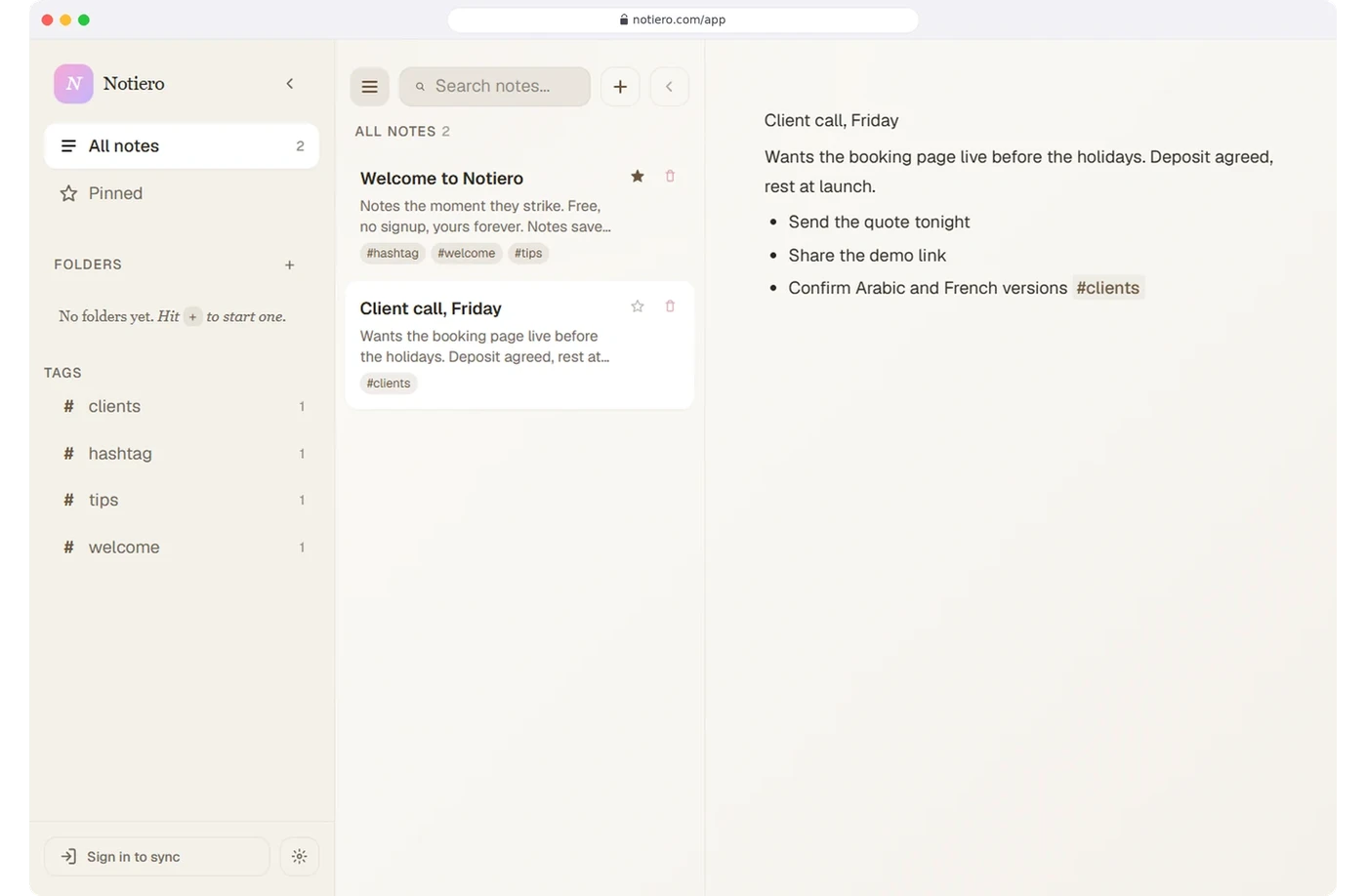The image size is (1367, 896).
Task: Filter notes by the hashtag tag
Action: [x=182, y=454]
